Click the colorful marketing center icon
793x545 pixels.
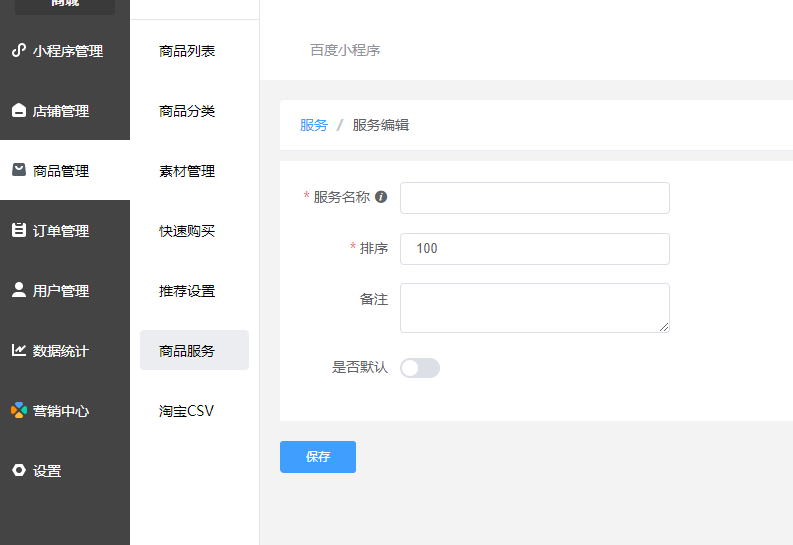click(x=18, y=410)
